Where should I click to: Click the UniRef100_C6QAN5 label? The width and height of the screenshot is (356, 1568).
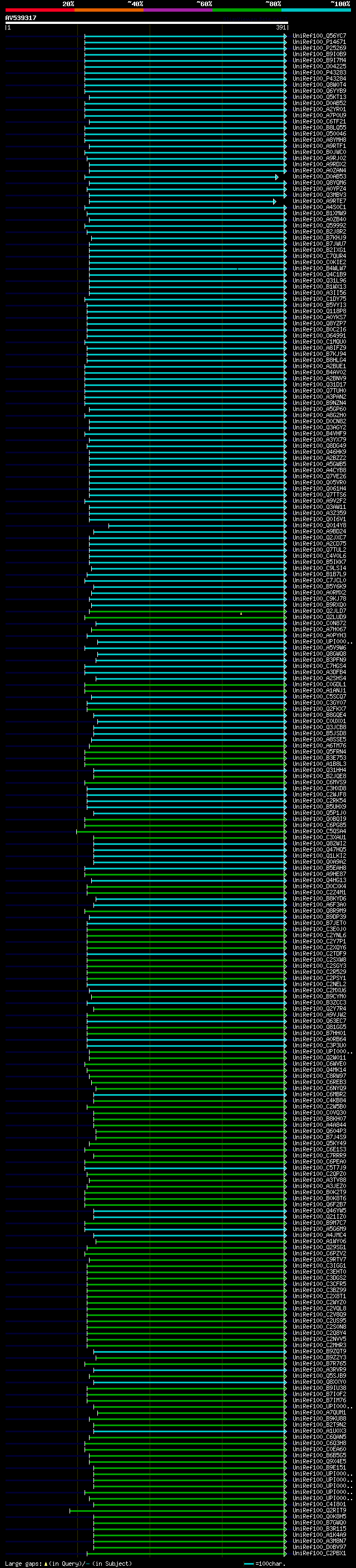click(319, 1437)
